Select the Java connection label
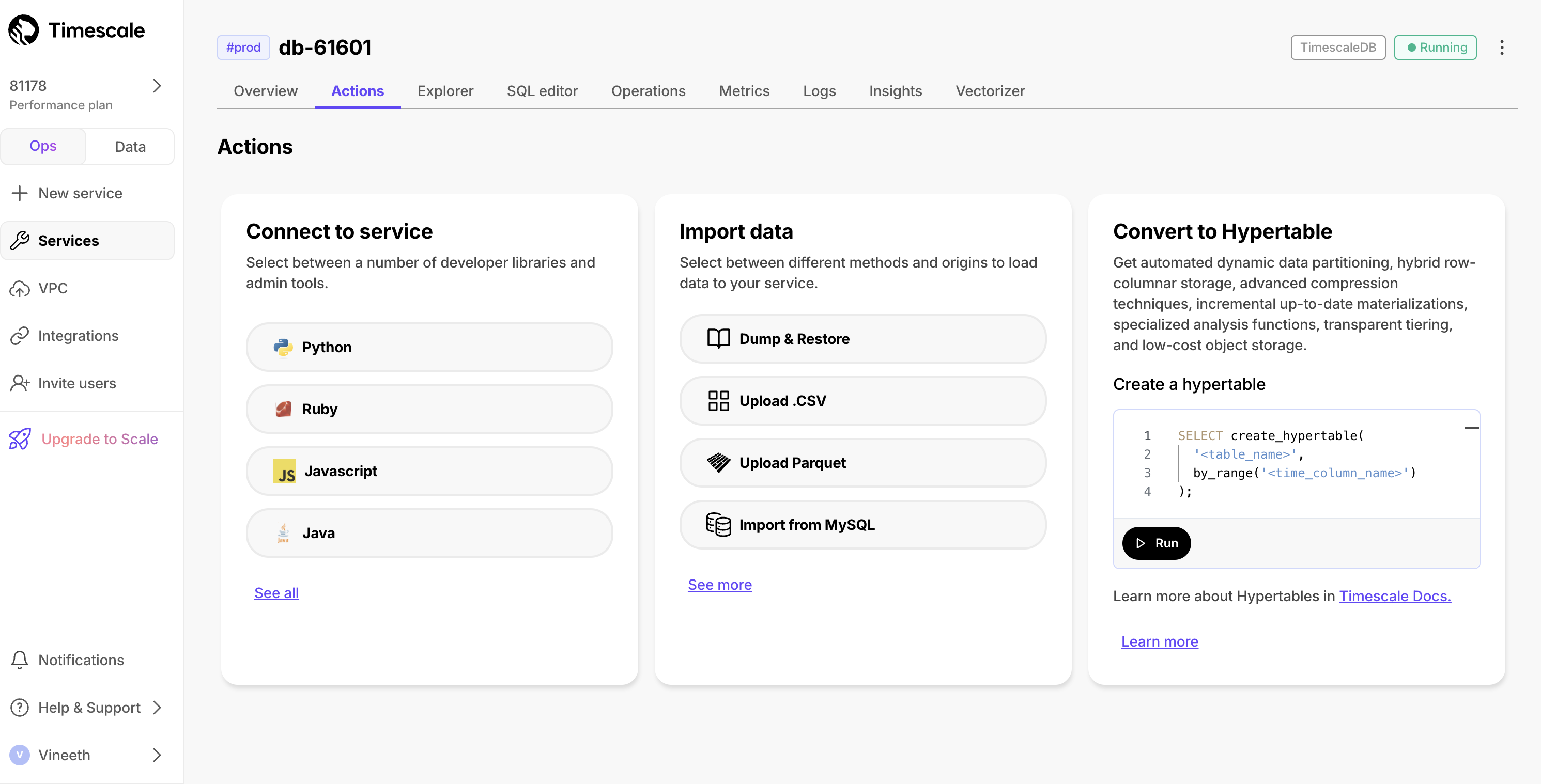Viewport: 1541px width, 784px height. coord(318,533)
